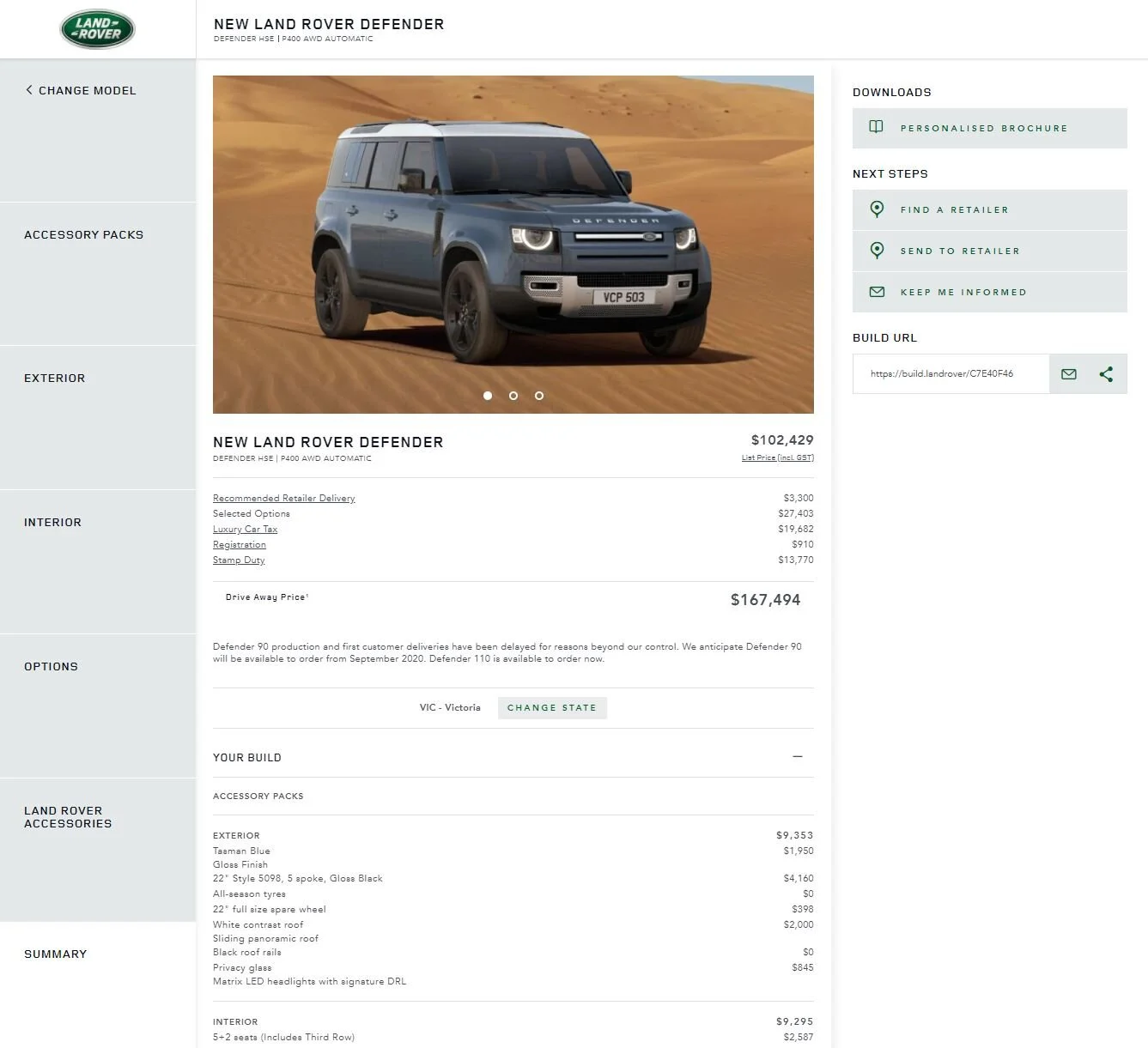Share the build URL with share icon
The width and height of the screenshot is (1148, 1048).
[x=1106, y=374]
